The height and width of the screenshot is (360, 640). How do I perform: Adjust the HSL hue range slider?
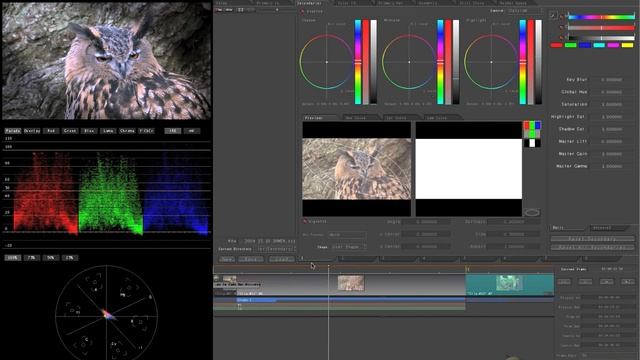click(601, 17)
